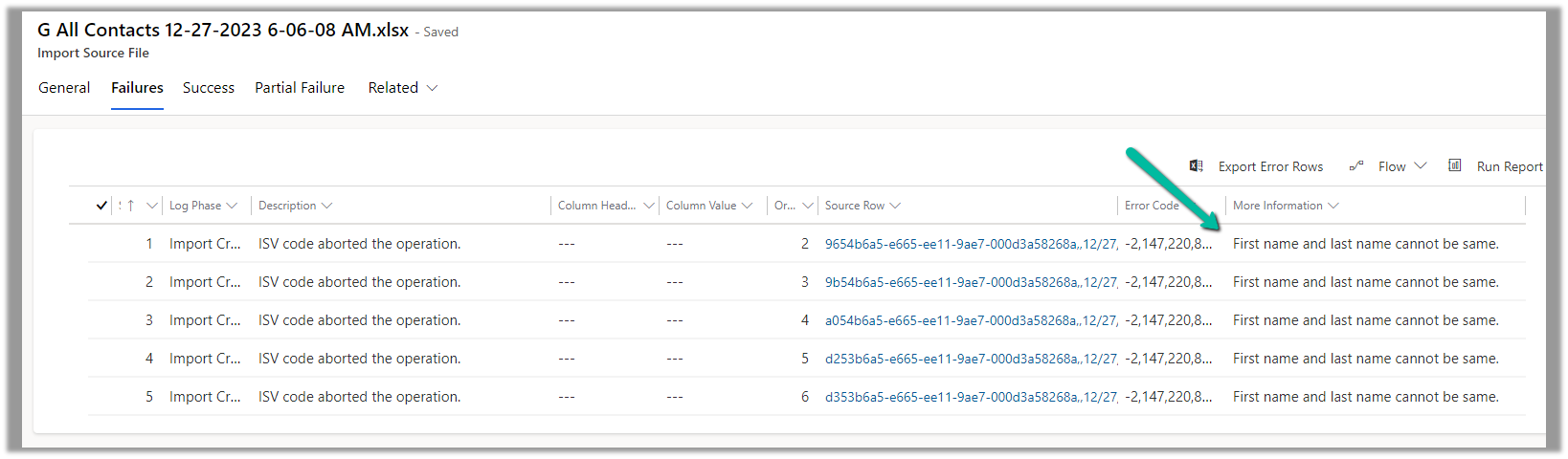Screen dimensions: 1568x459
Task: Click the Export Error Rows button
Action: click(x=1269, y=166)
